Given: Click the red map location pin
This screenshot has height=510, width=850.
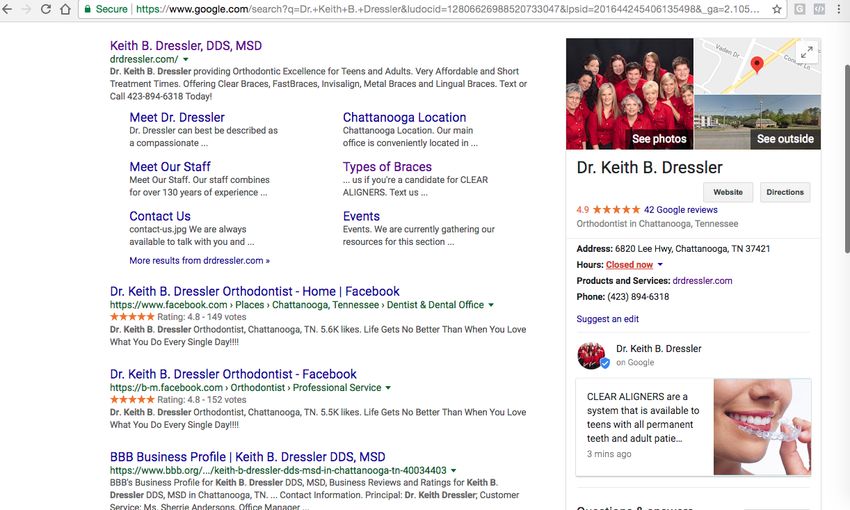Looking at the screenshot, I should click(757, 64).
